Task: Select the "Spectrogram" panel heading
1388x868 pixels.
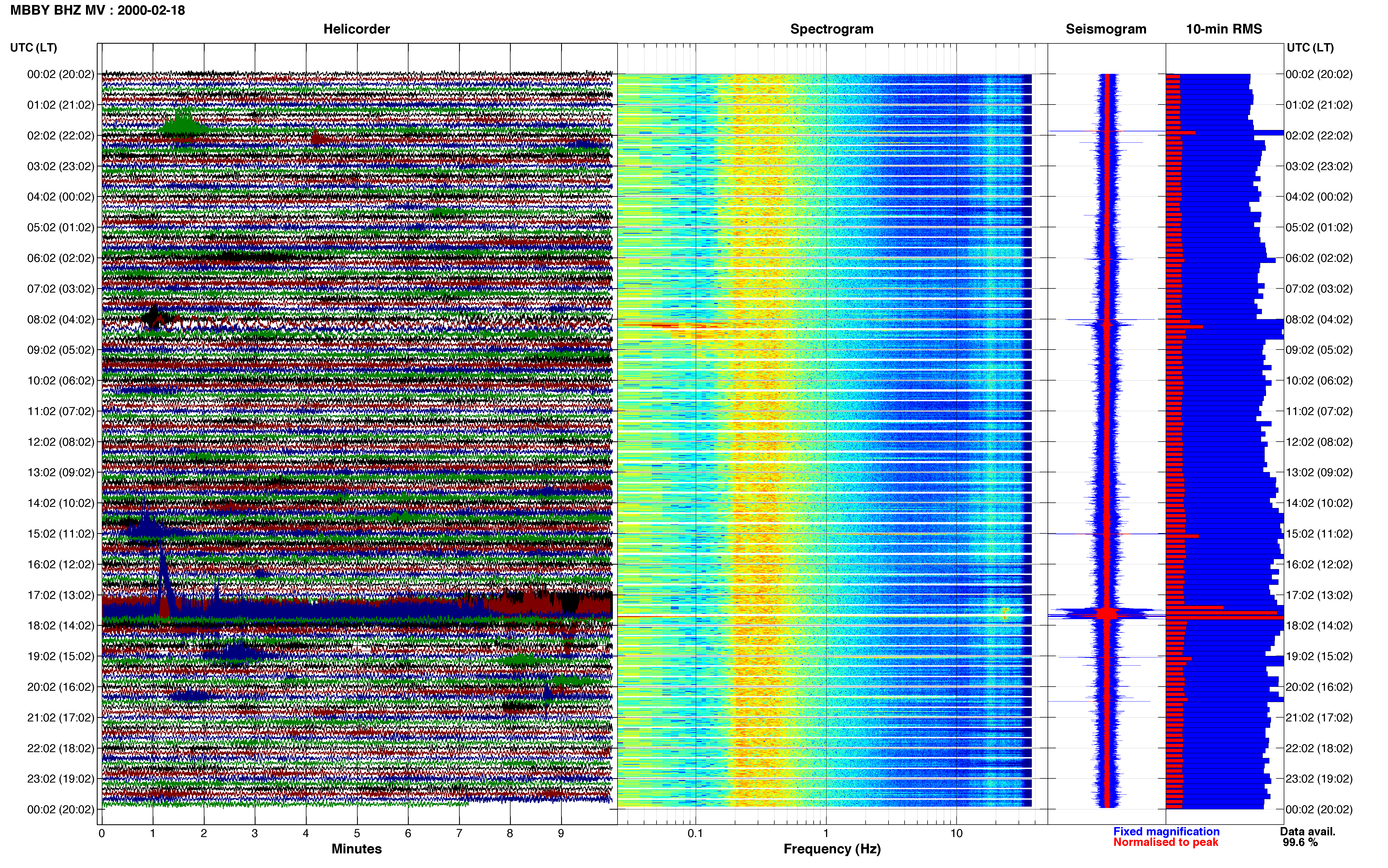Action: [832, 29]
